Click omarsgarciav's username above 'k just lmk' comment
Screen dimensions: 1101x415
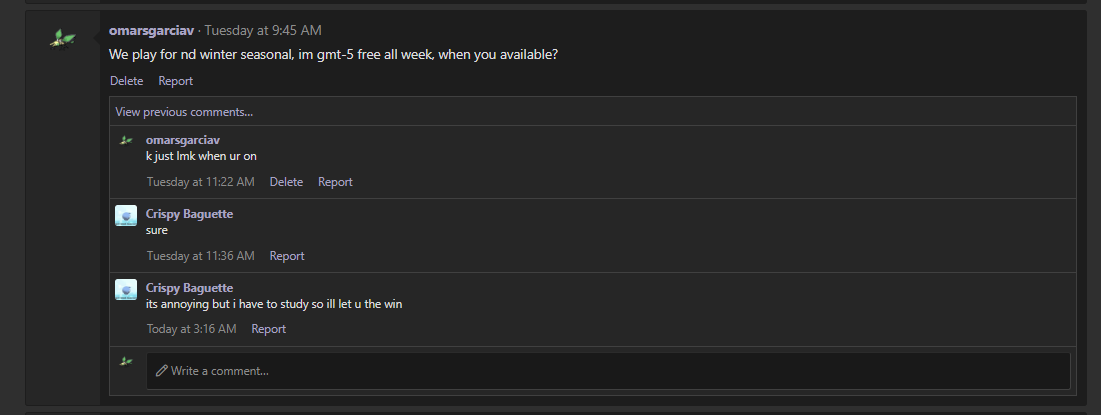tap(183, 140)
